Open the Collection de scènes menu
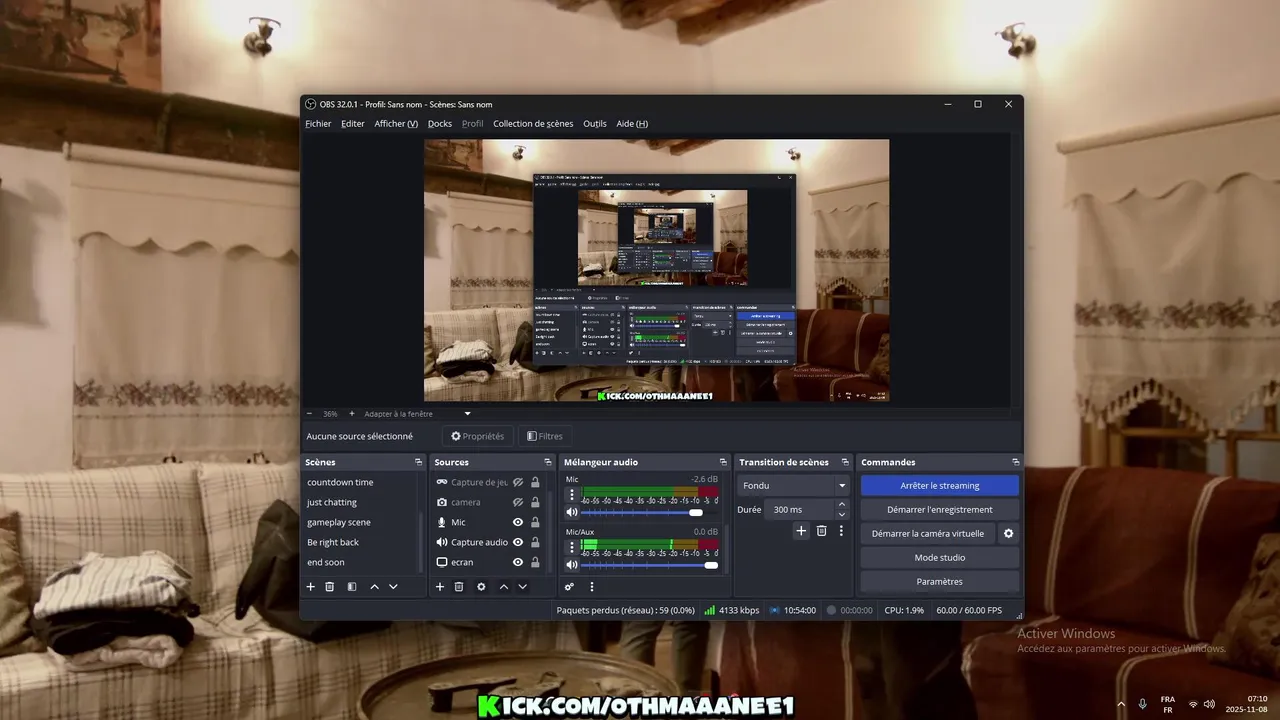 pos(533,124)
